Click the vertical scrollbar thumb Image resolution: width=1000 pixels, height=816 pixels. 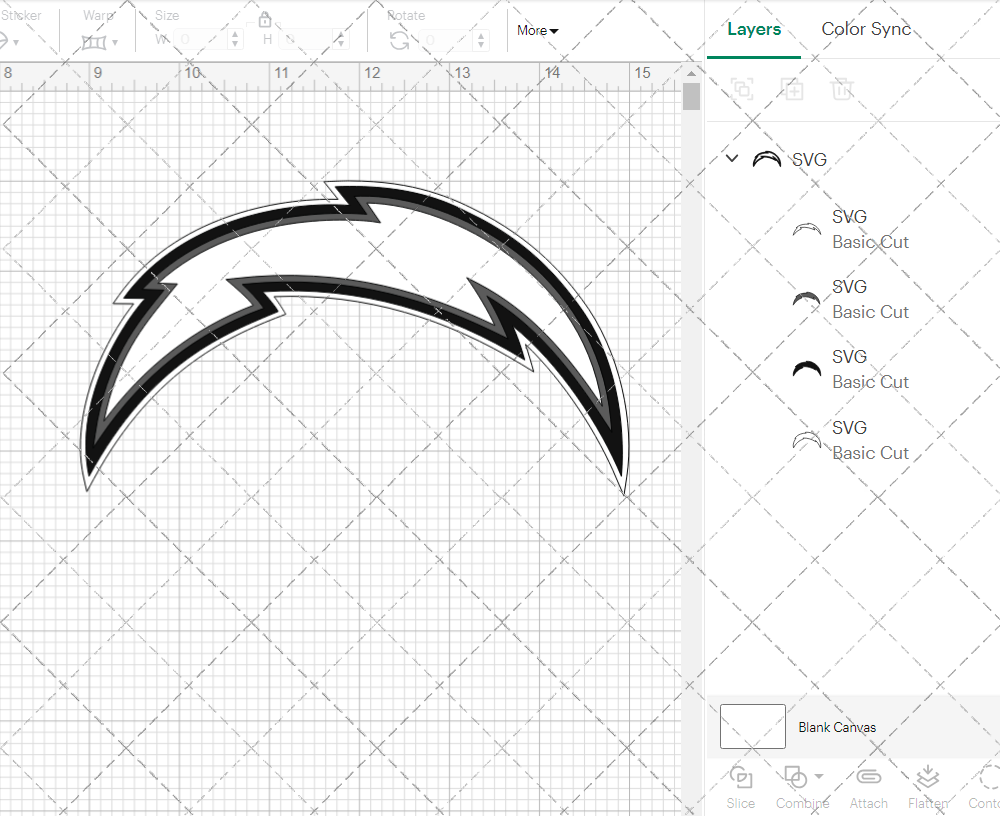click(x=691, y=97)
